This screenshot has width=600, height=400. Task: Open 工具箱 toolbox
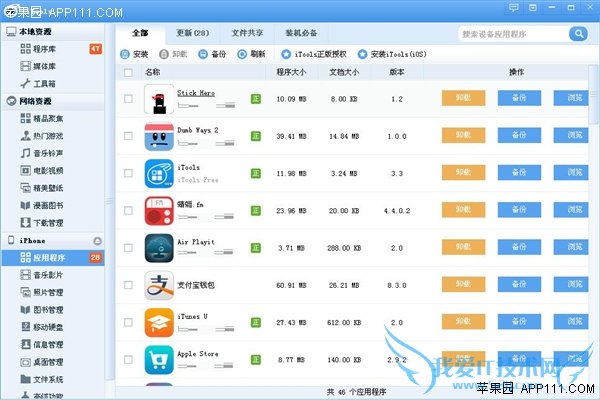click(x=52, y=83)
